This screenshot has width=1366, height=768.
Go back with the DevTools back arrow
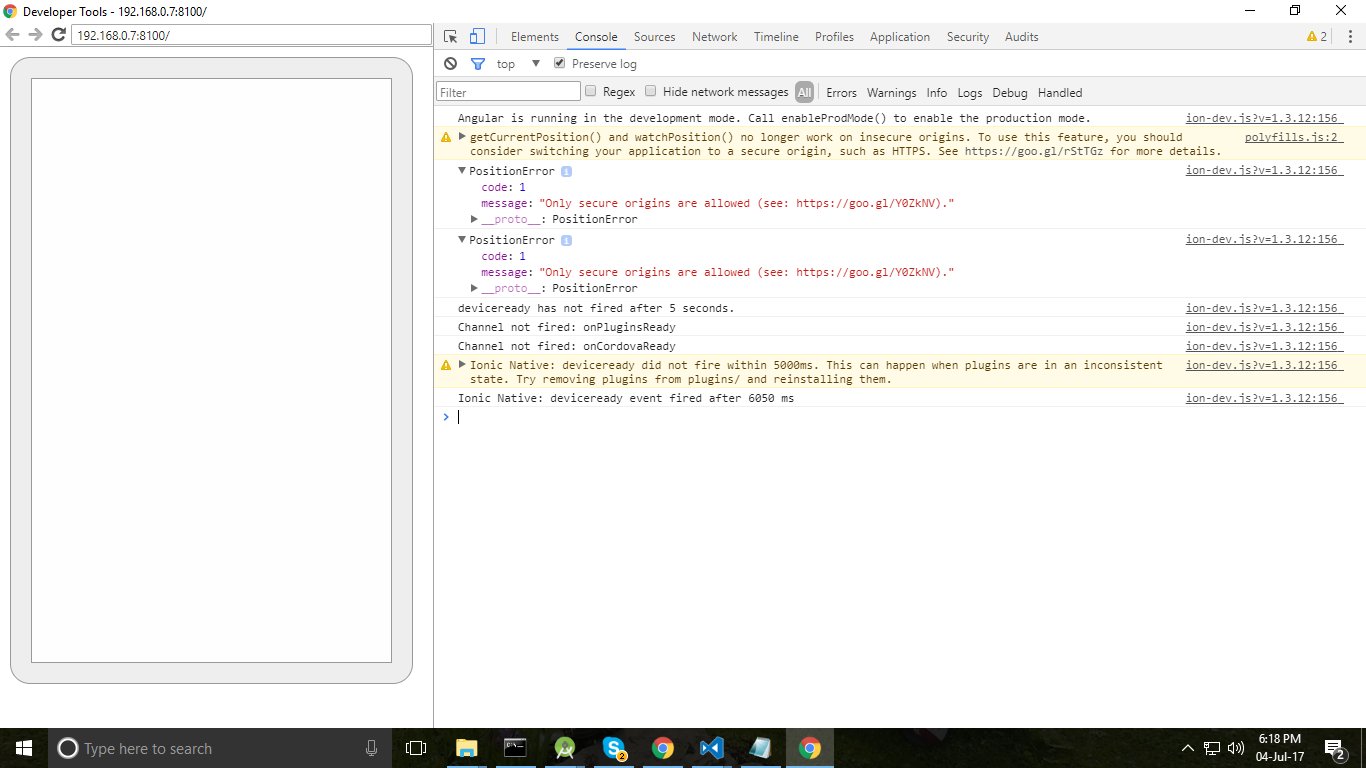[13, 35]
